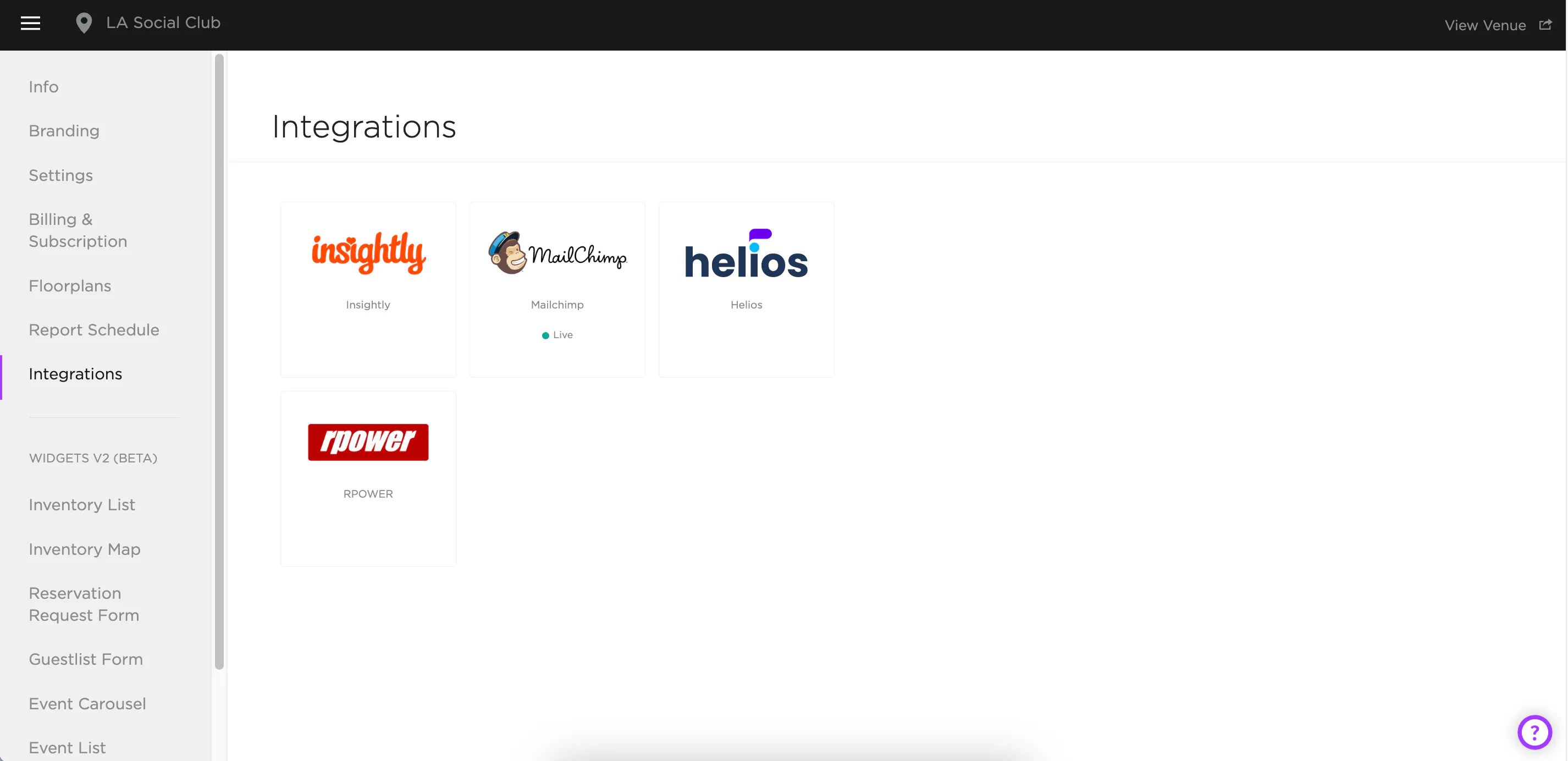1568x761 pixels.
Task: Go to Branding in the sidebar
Action: coord(64,131)
